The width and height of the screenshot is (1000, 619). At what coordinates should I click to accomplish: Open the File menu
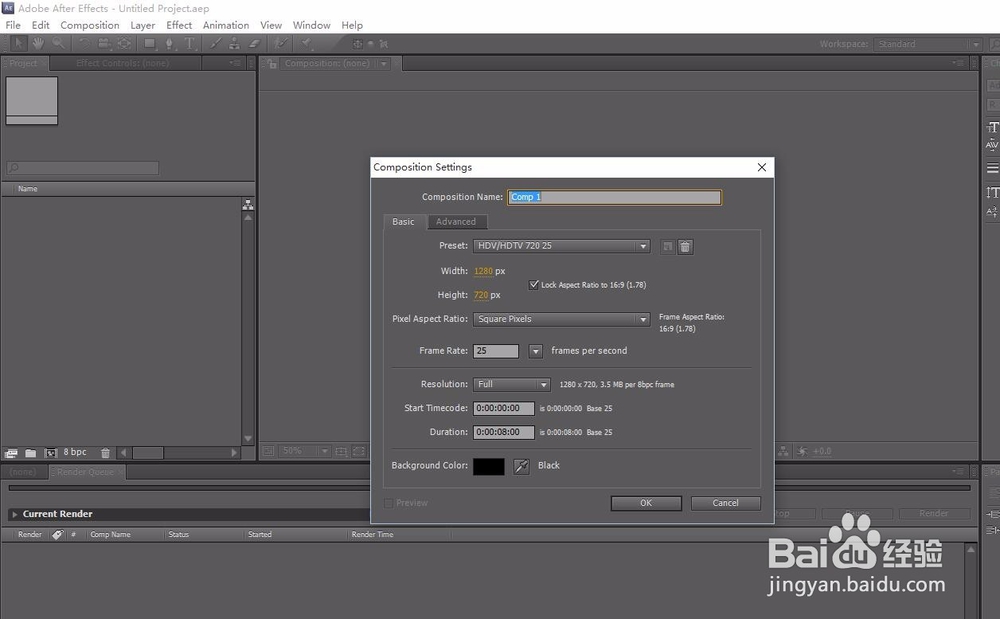coord(13,25)
